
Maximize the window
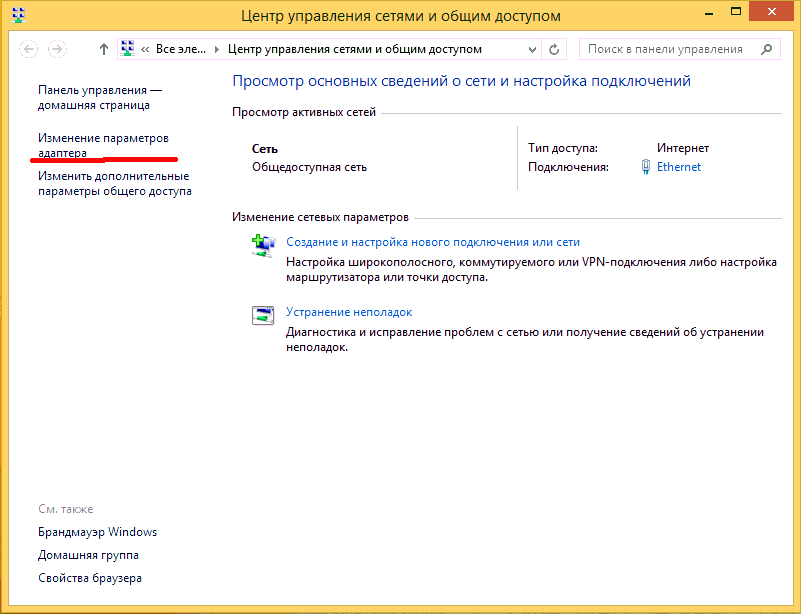coord(736,12)
